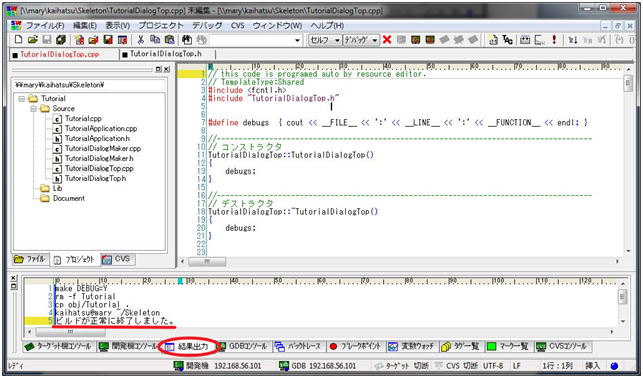643x378 pixels.
Task: Click the red exclamation mark icon
Action: [554, 40]
